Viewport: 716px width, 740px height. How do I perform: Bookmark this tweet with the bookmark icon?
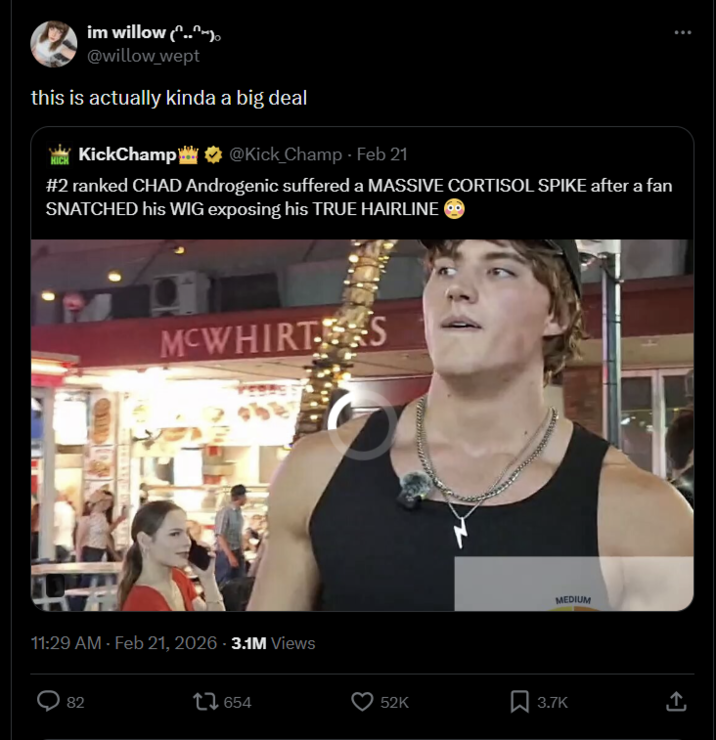pyautogui.click(x=519, y=702)
